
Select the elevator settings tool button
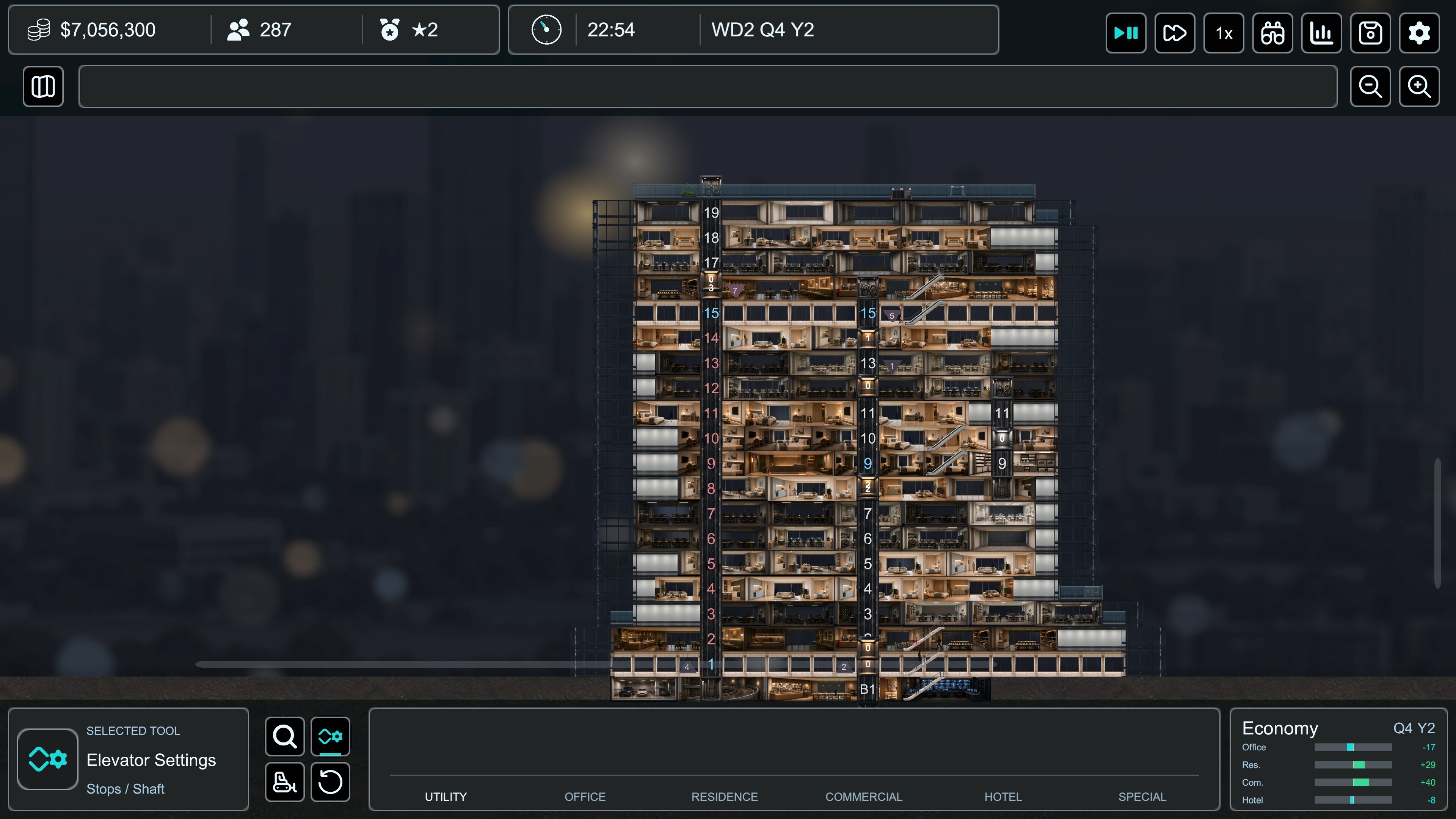(x=330, y=736)
